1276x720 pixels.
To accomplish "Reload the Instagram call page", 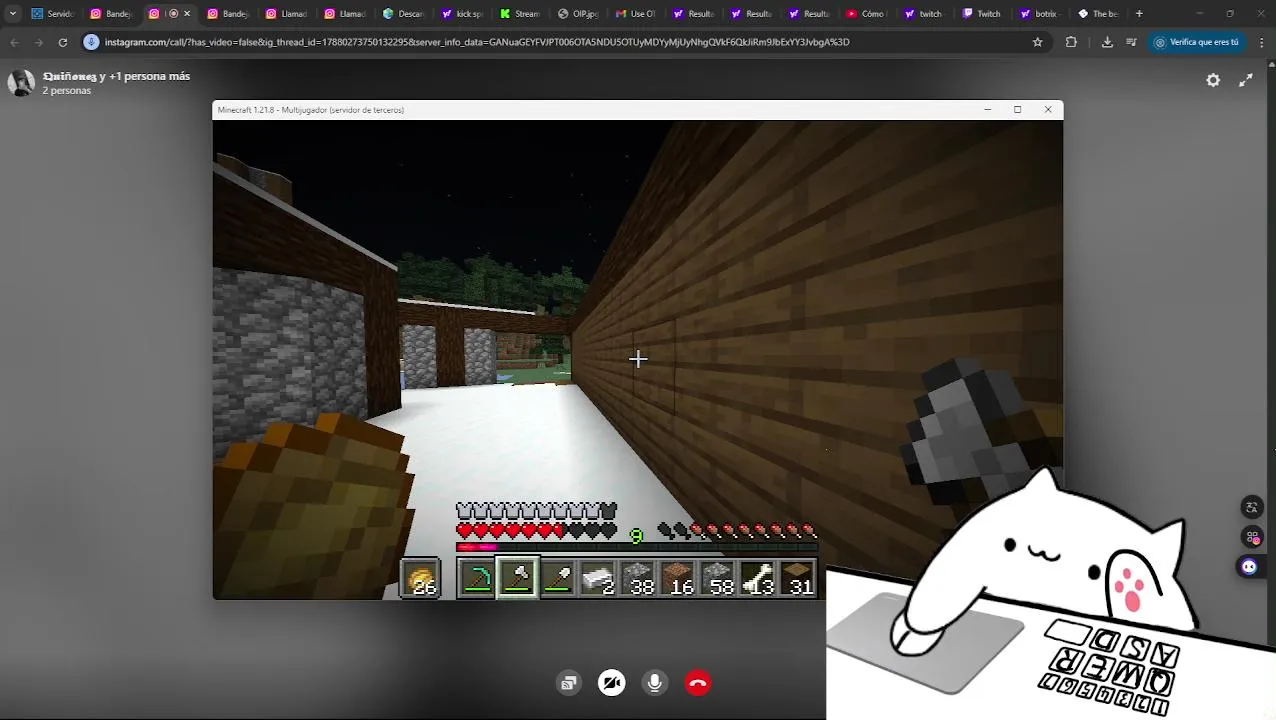I will [62, 42].
